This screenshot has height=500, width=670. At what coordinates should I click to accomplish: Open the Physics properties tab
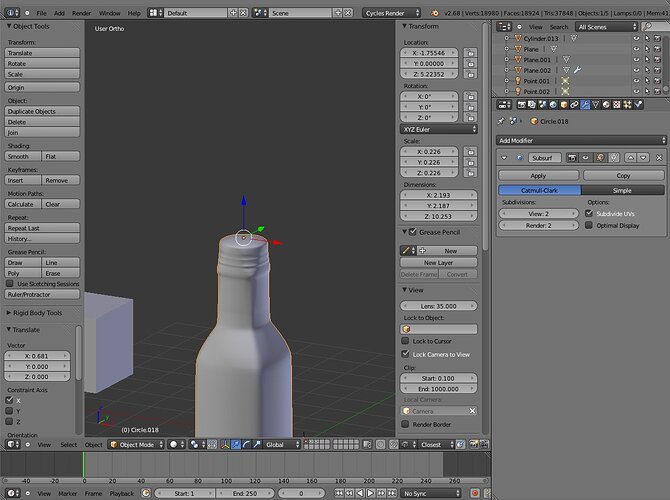[x=638, y=105]
